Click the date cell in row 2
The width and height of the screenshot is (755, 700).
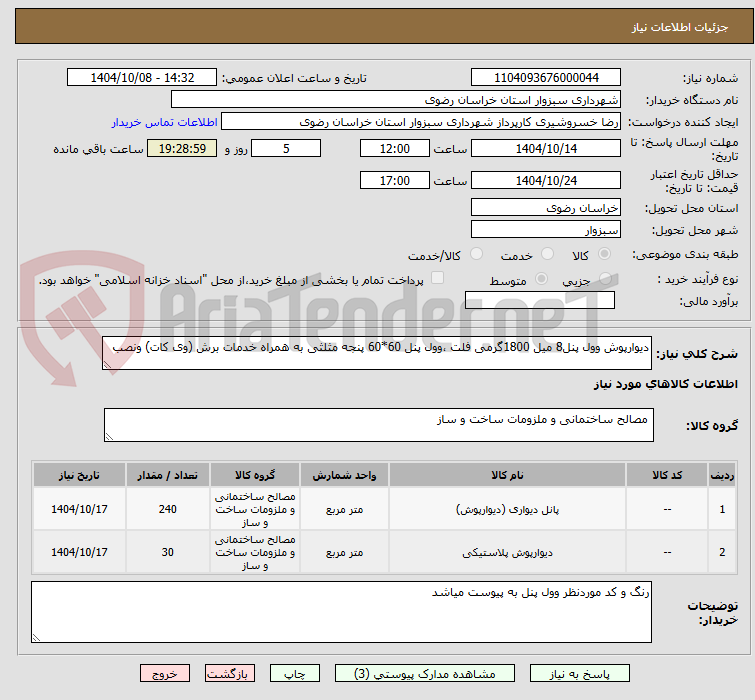79,552
